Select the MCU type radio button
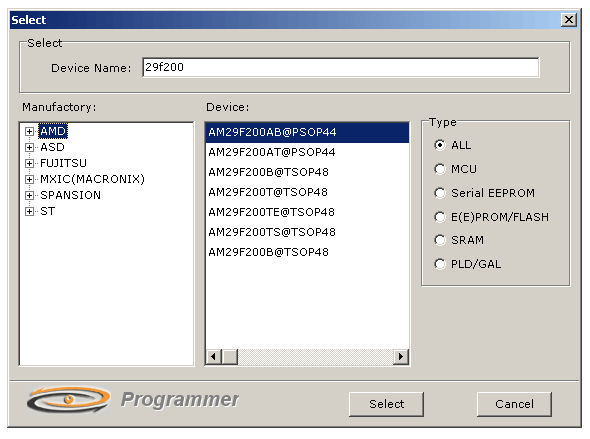 point(439,169)
